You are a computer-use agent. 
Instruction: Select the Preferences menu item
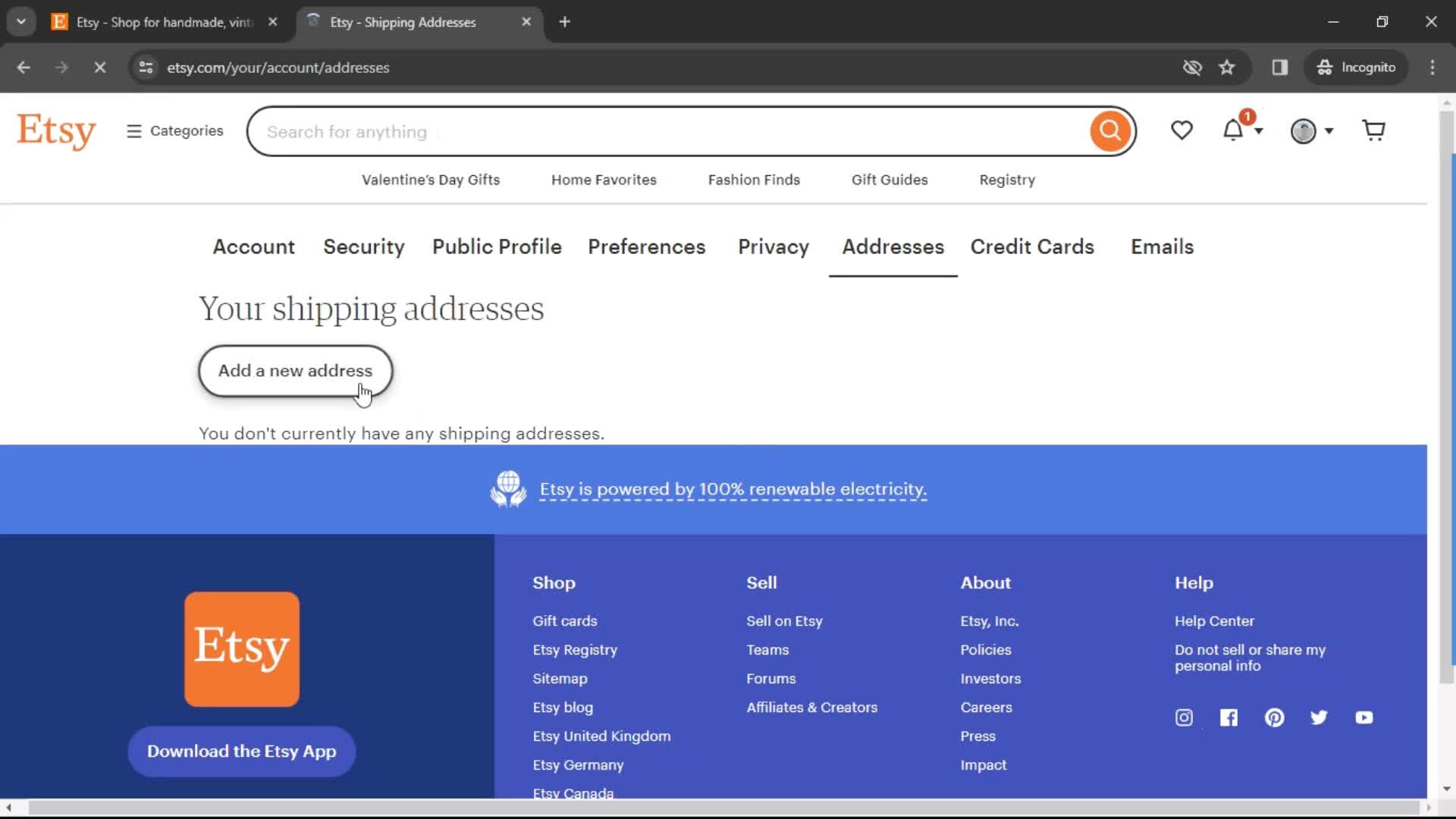pyautogui.click(x=646, y=246)
